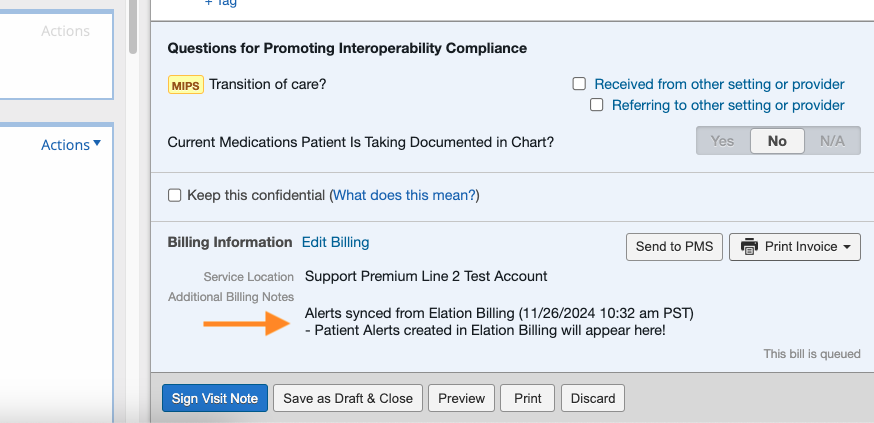Click the yellow MIPS badge

tap(186, 85)
